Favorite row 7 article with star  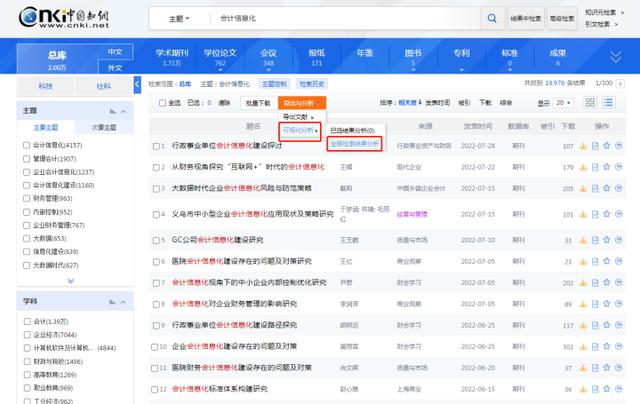(607, 282)
